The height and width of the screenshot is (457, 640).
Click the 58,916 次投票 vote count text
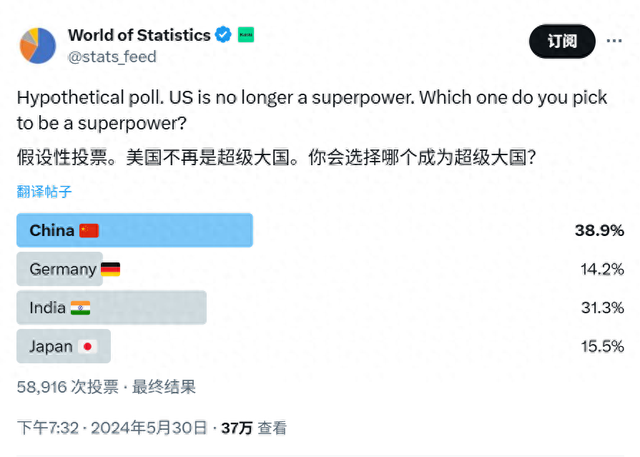[68, 387]
